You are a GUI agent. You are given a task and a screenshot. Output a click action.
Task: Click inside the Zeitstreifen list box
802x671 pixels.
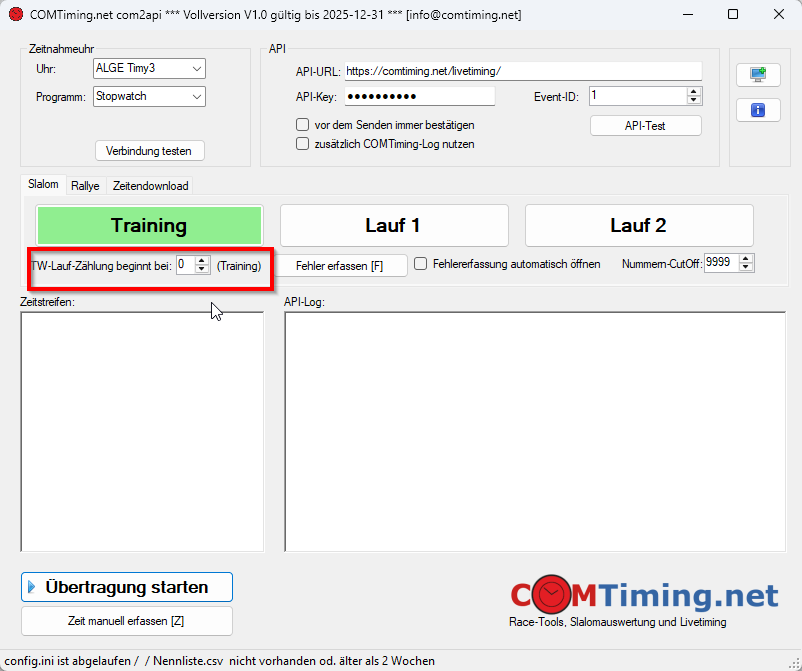click(x=142, y=432)
